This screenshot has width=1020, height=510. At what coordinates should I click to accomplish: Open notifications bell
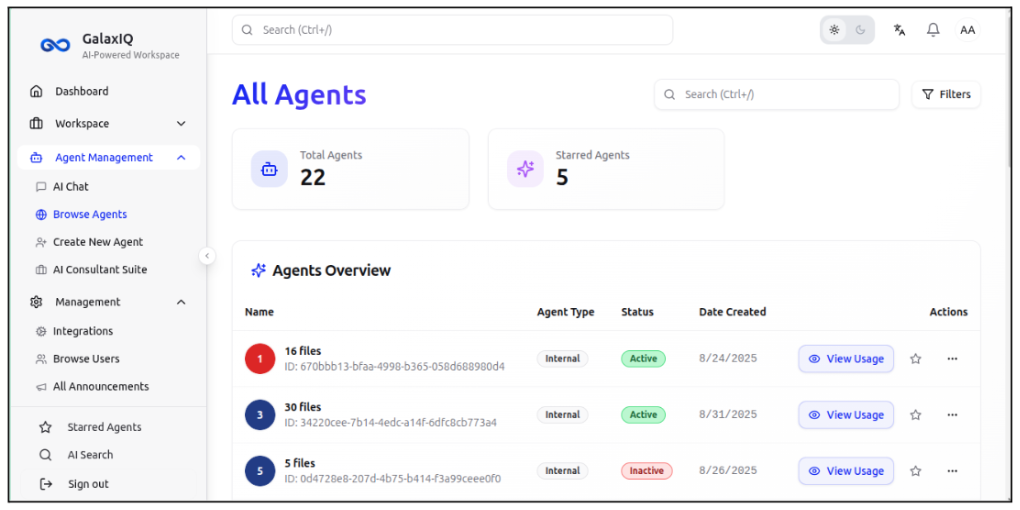click(x=933, y=30)
